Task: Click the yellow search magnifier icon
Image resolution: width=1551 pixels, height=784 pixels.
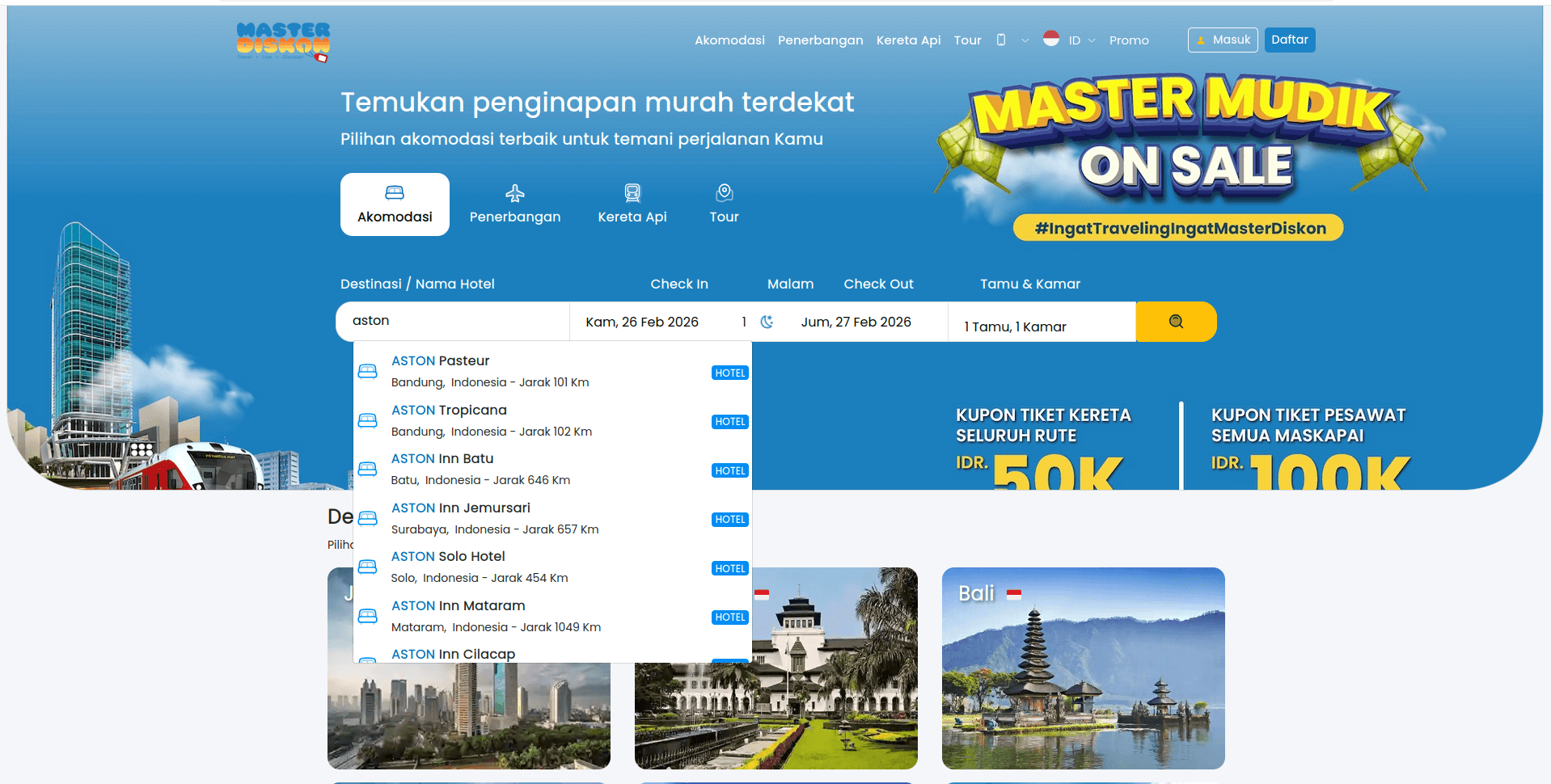Action: (1175, 321)
